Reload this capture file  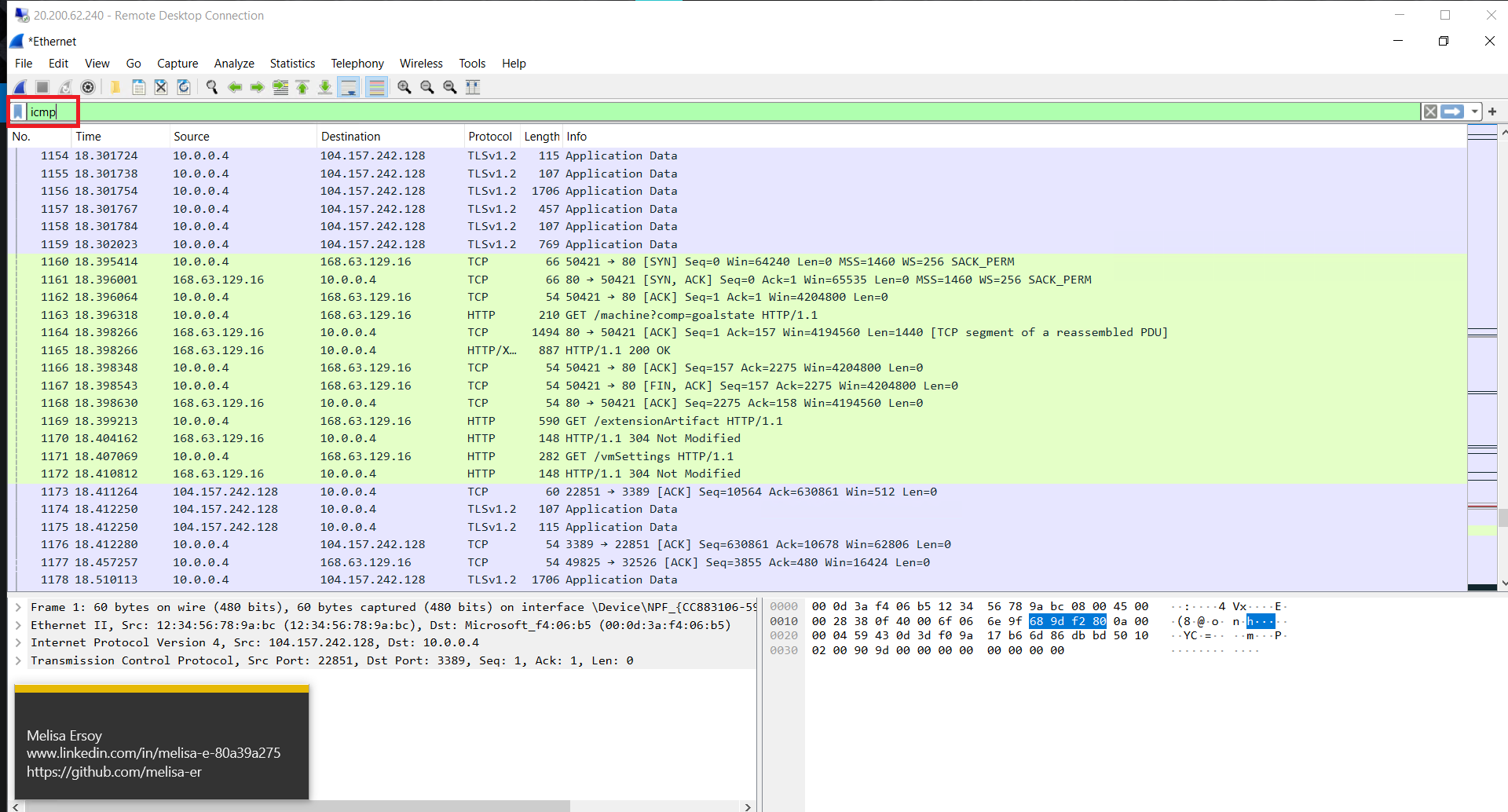pos(184,87)
